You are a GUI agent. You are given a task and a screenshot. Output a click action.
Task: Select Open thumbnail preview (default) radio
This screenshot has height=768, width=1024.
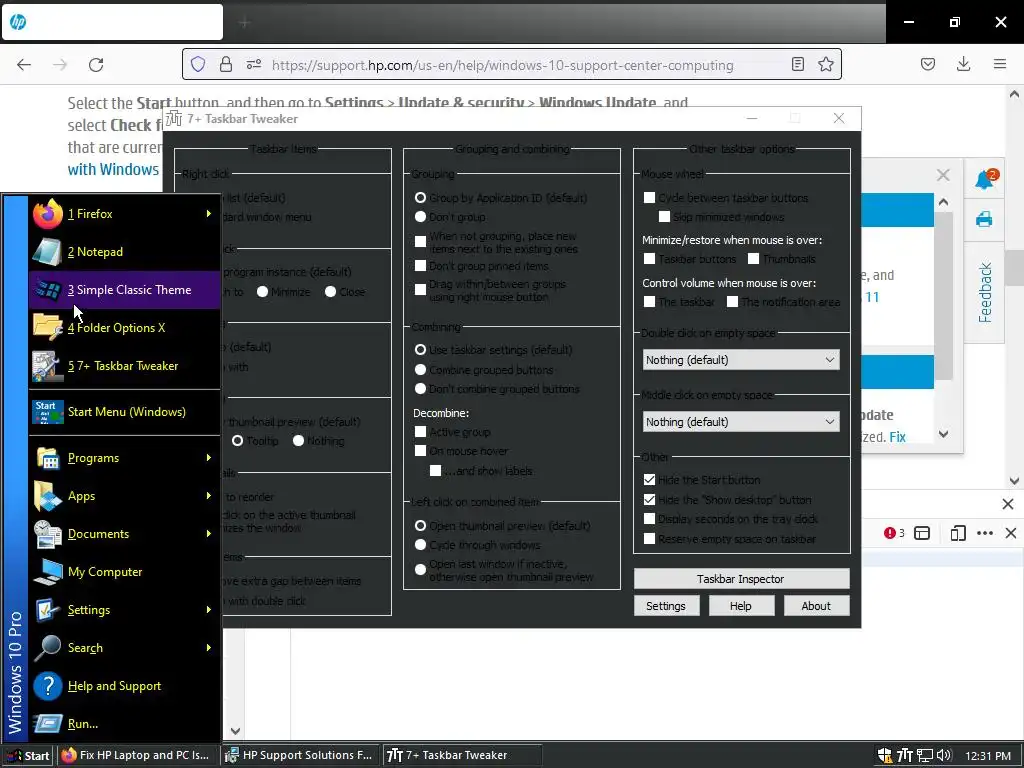point(421,526)
